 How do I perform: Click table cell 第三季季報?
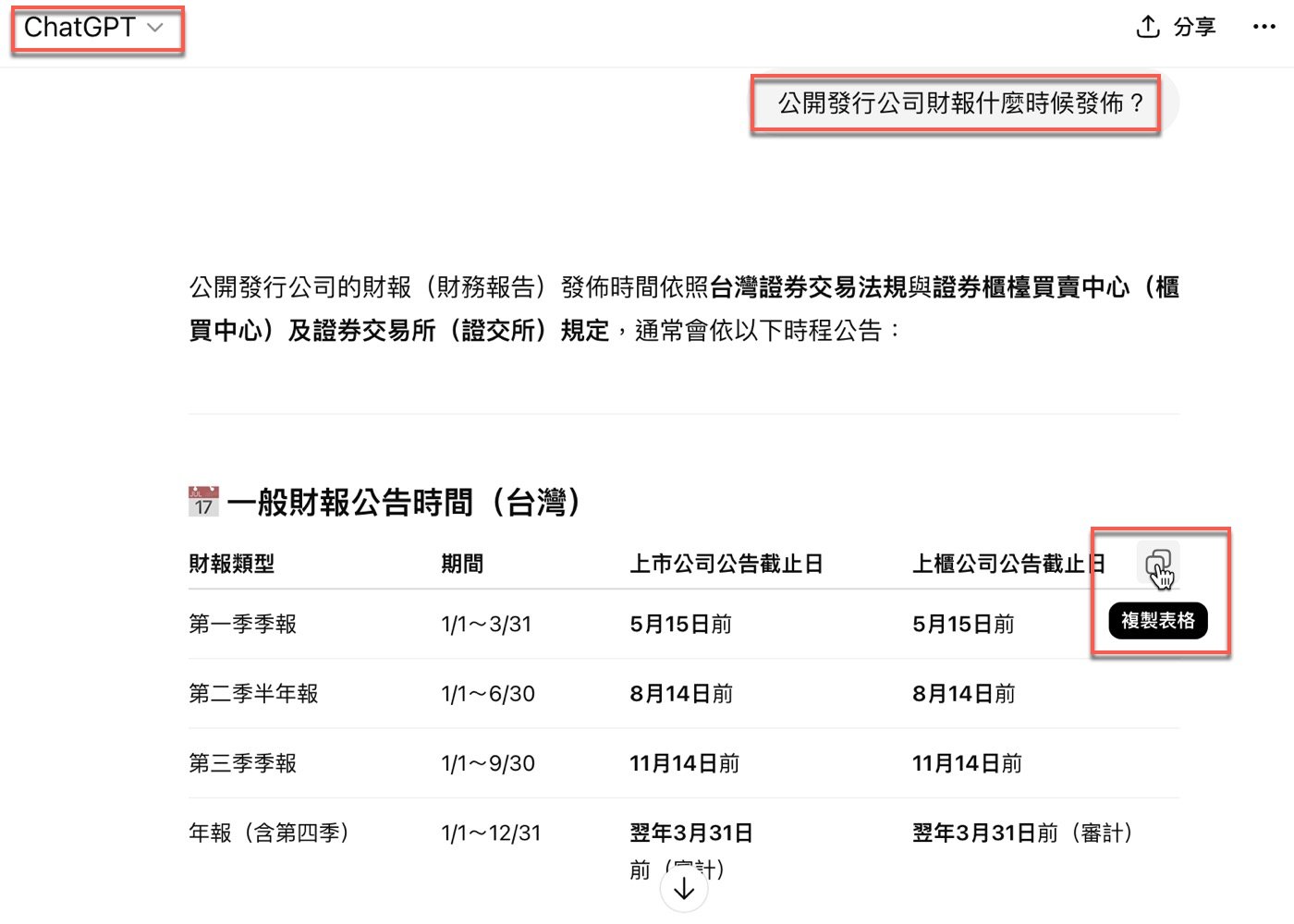(x=243, y=763)
